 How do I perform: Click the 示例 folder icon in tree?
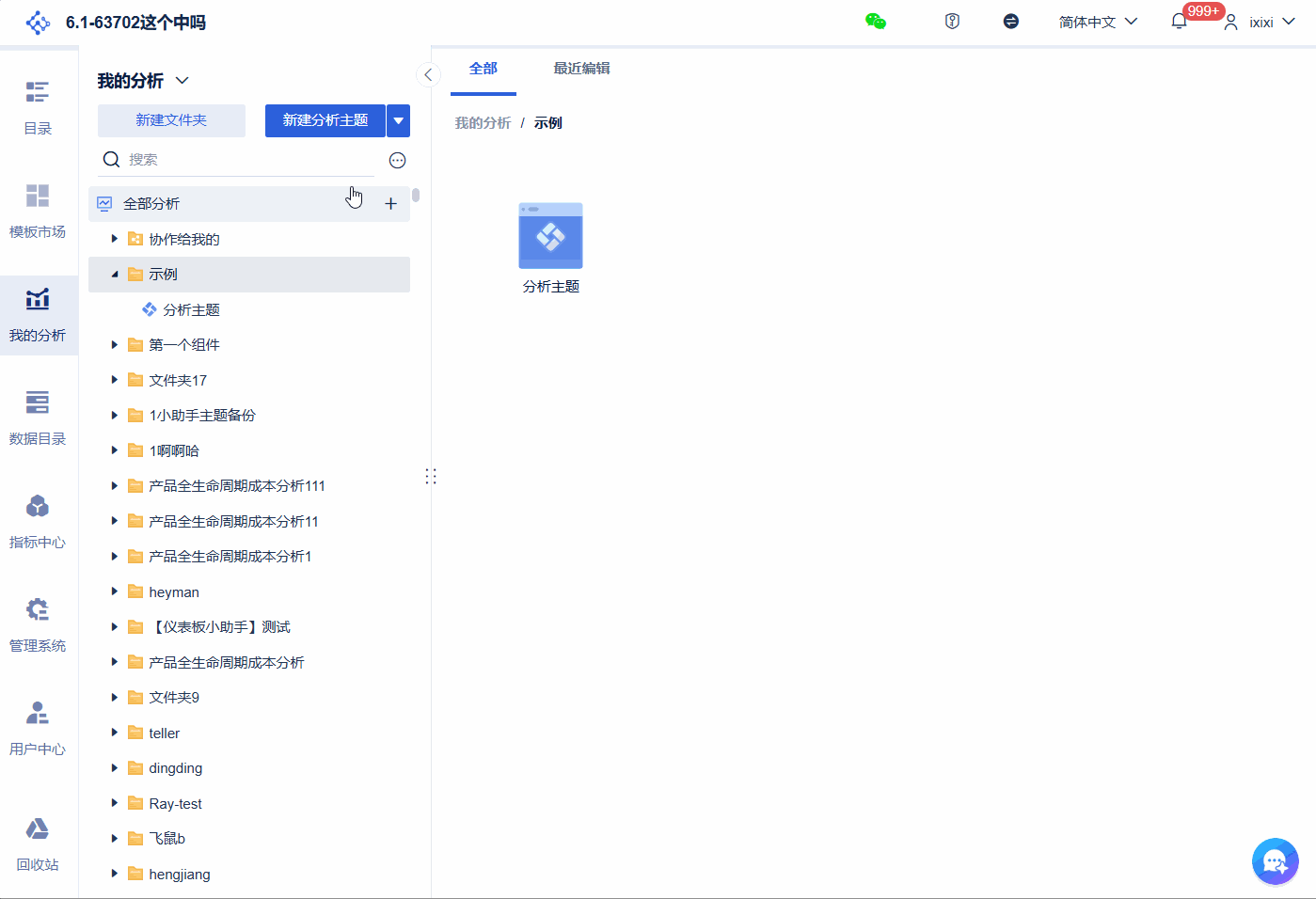pyautogui.click(x=135, y=275)
